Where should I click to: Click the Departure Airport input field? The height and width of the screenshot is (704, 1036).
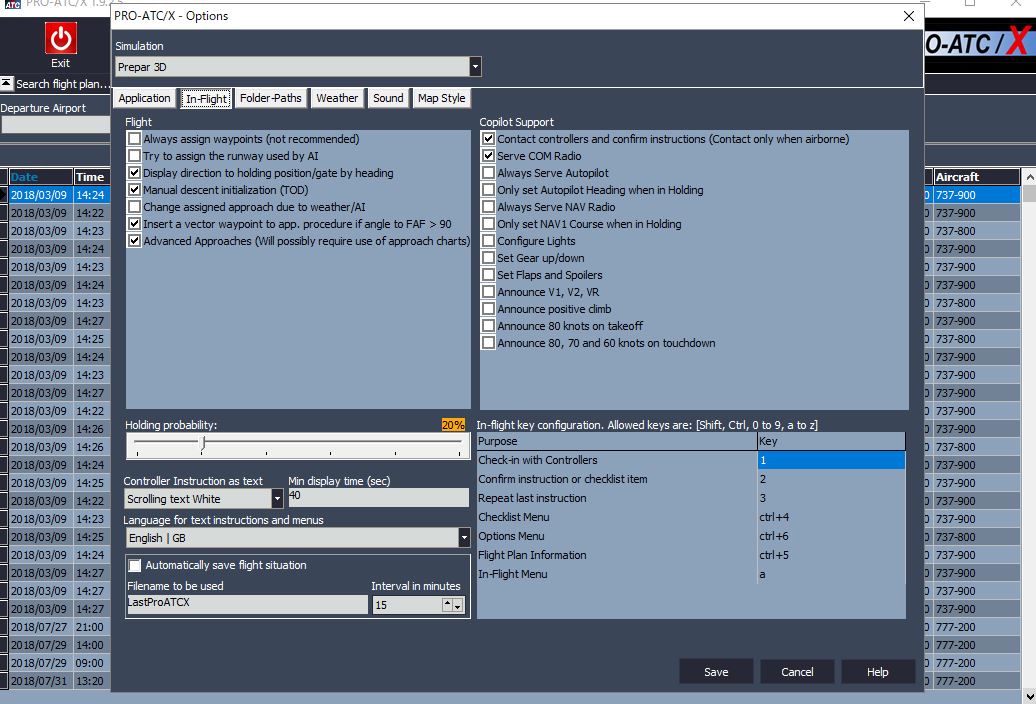click(56, 124)
